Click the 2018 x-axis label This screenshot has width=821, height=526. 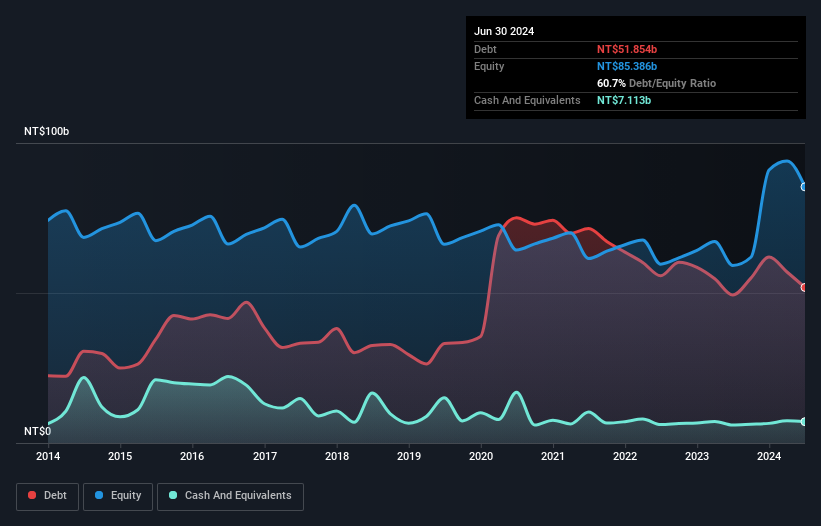click(337, 456)
